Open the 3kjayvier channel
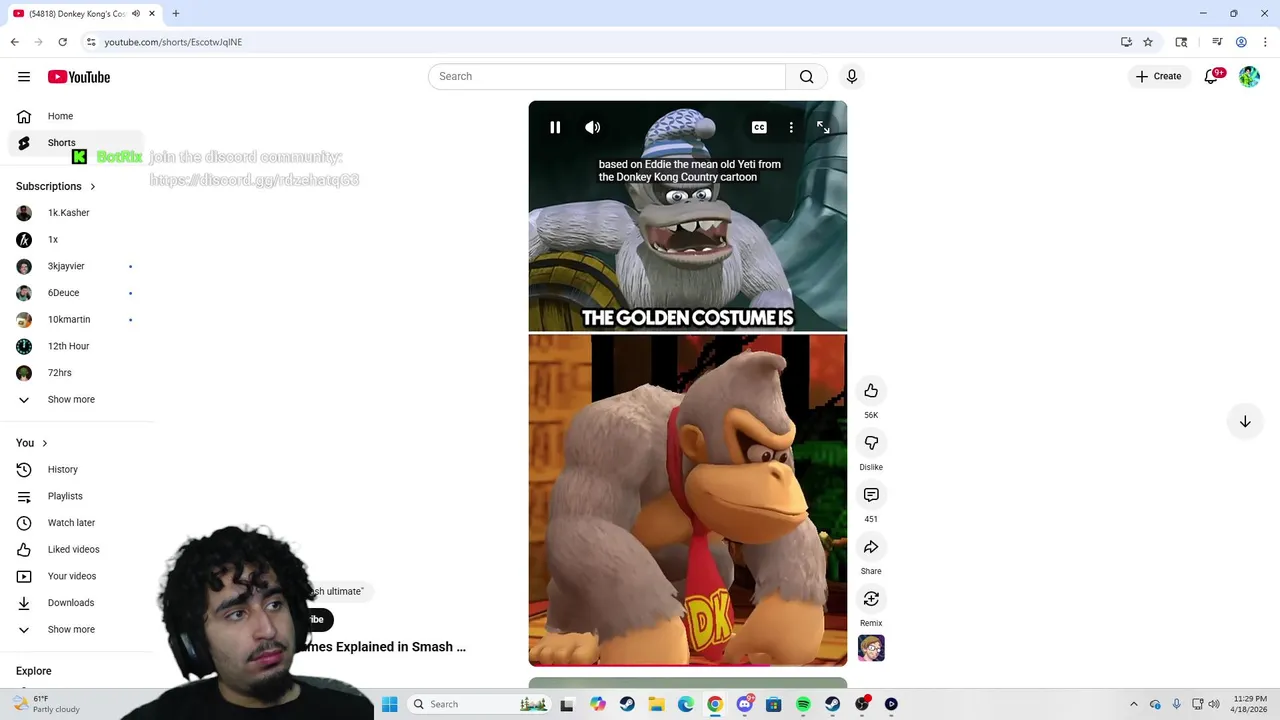Image resolution: width=1280 pixels, height=720 pixels. coord(75,266)
